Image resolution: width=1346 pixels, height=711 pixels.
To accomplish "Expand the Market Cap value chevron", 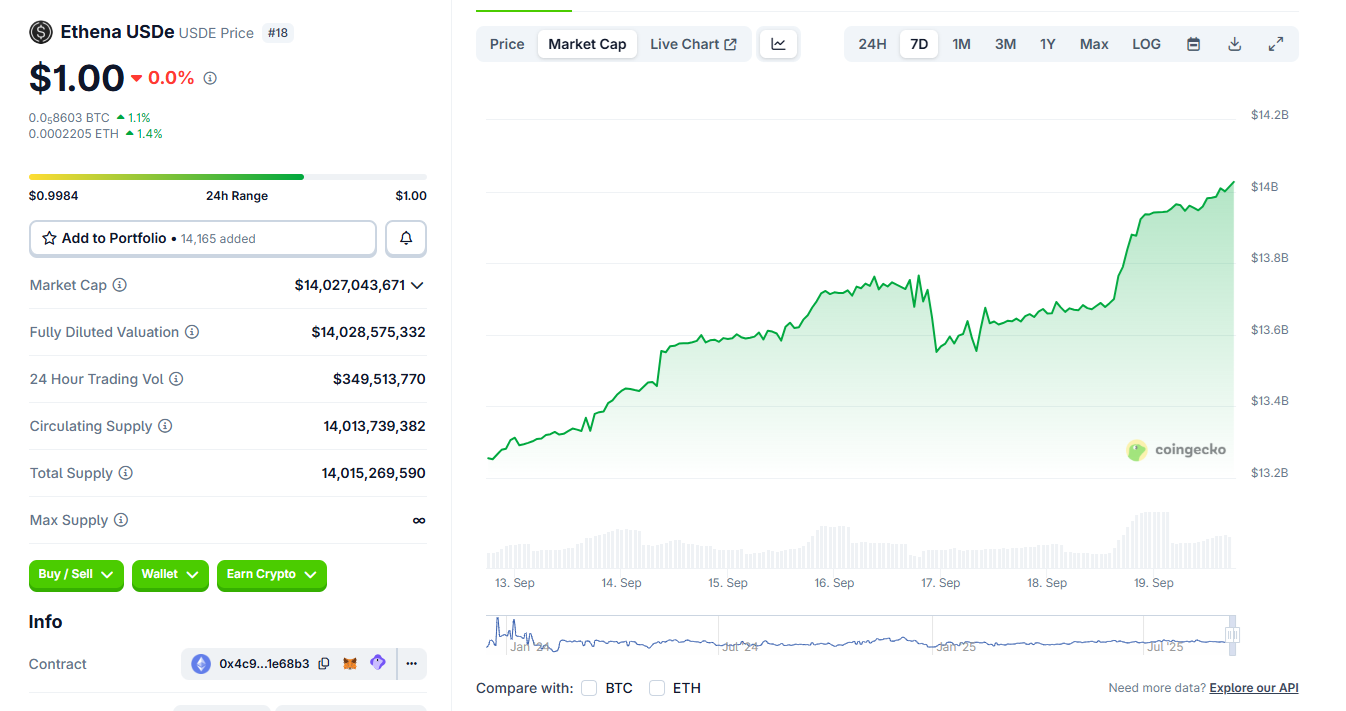I will [x=417, y=285].
